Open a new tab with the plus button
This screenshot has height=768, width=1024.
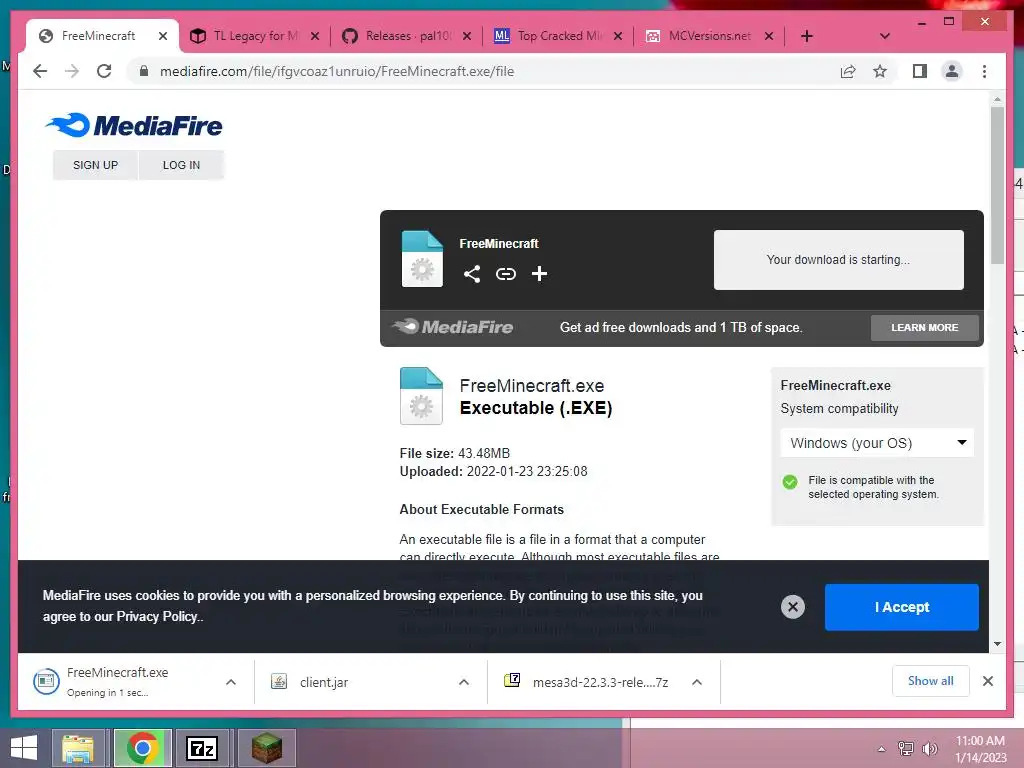[x=807, y=36]
